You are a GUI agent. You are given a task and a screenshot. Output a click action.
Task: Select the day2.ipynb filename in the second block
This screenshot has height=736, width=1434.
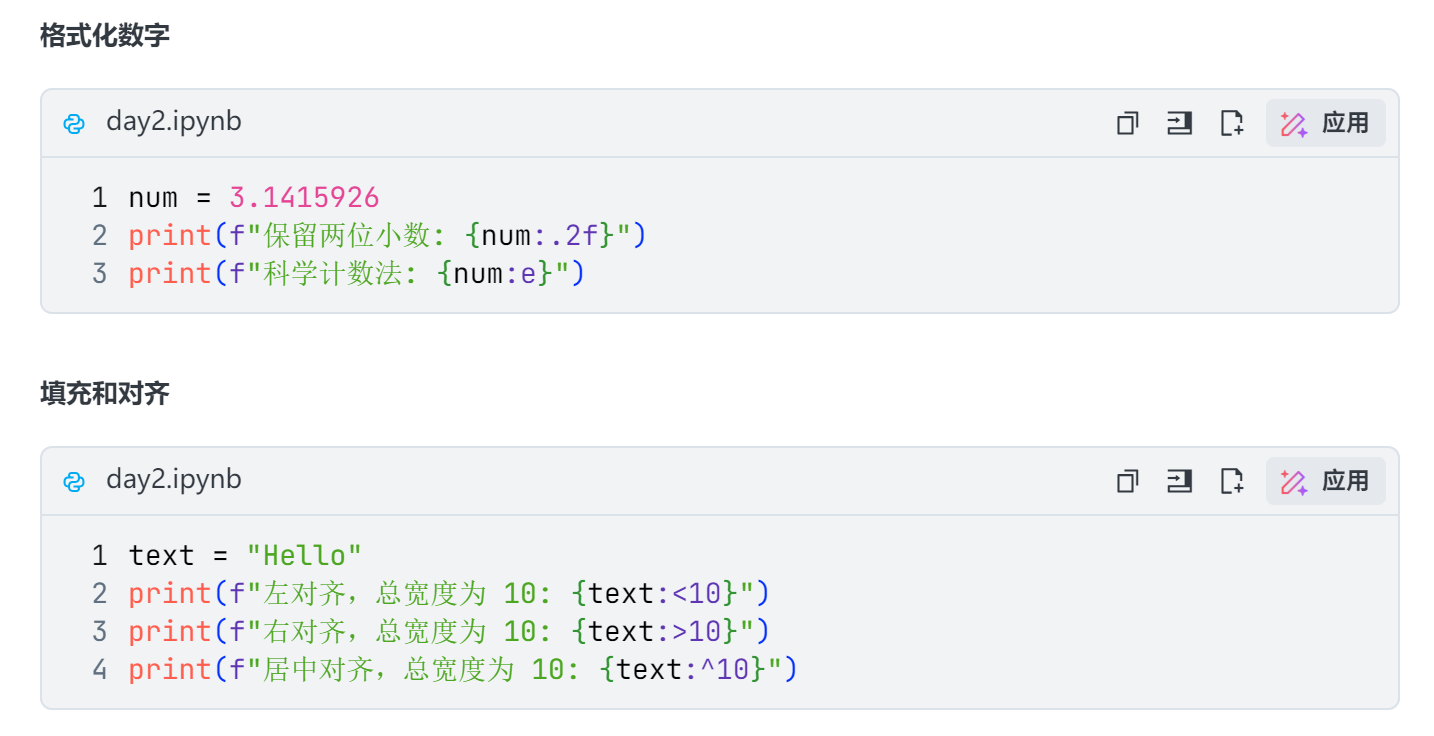click(173, 479)
